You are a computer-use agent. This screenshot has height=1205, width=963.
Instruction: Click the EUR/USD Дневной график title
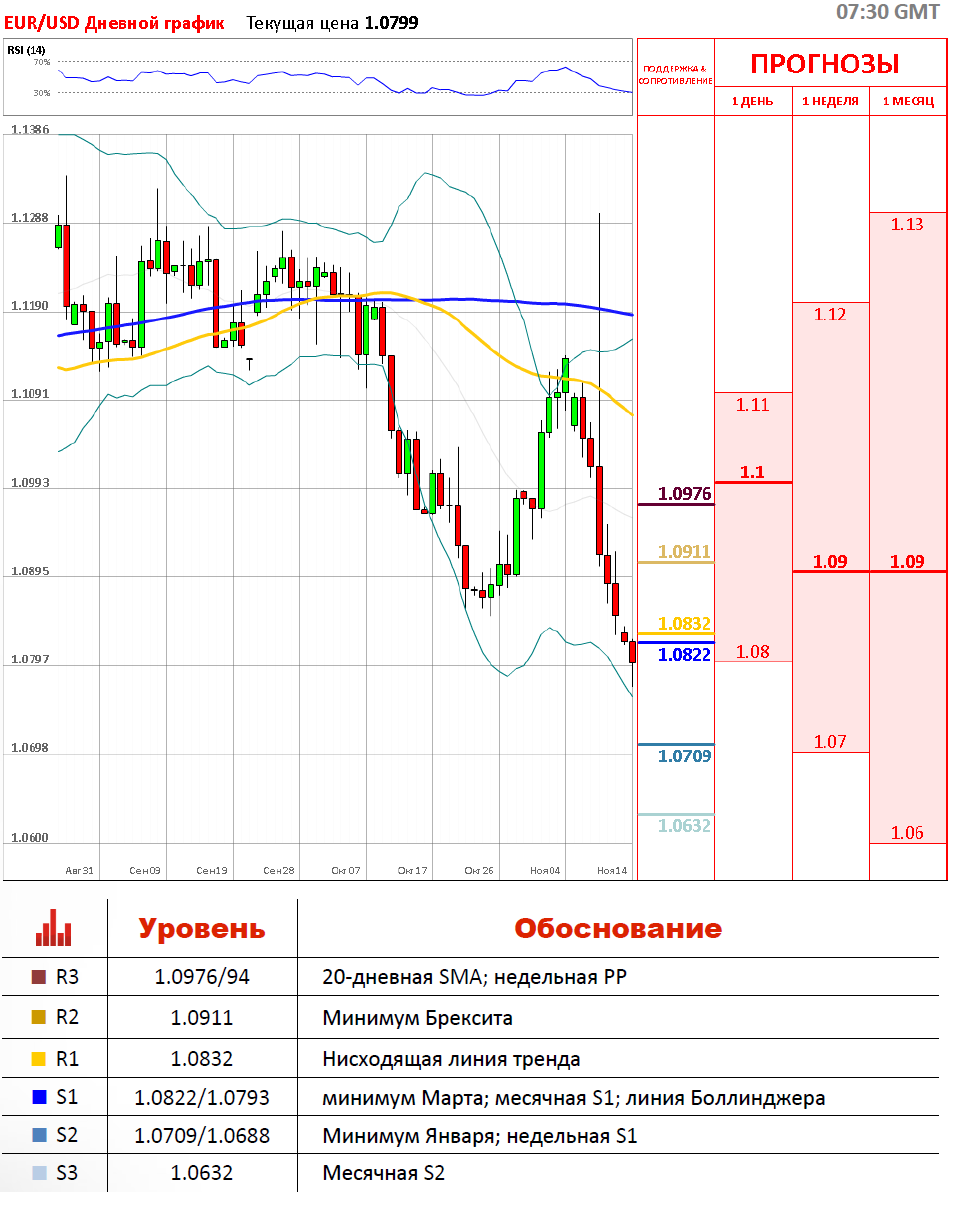(x=115, y=22)
